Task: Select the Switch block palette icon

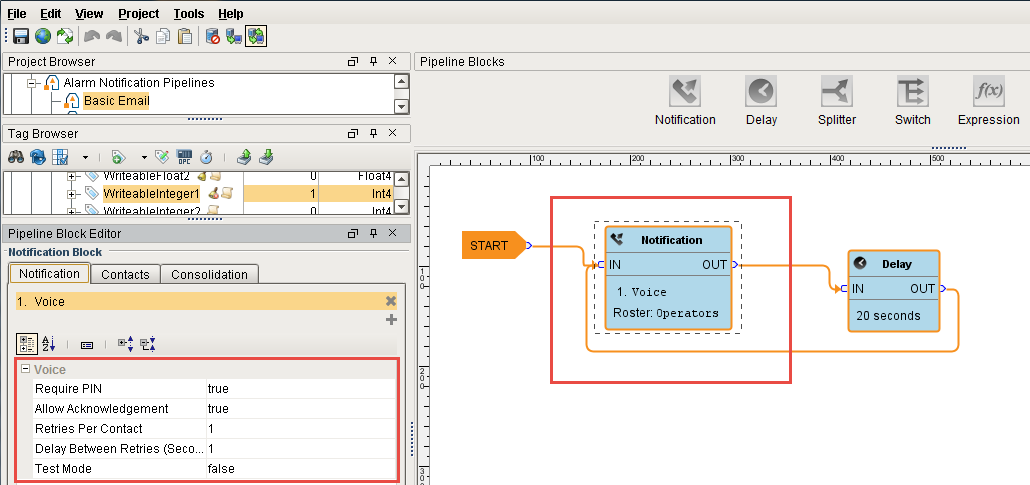Action: 912,92
